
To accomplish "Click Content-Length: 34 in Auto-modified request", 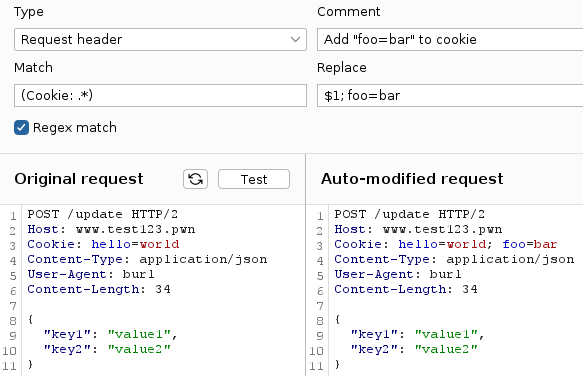I will pos(406,289).
